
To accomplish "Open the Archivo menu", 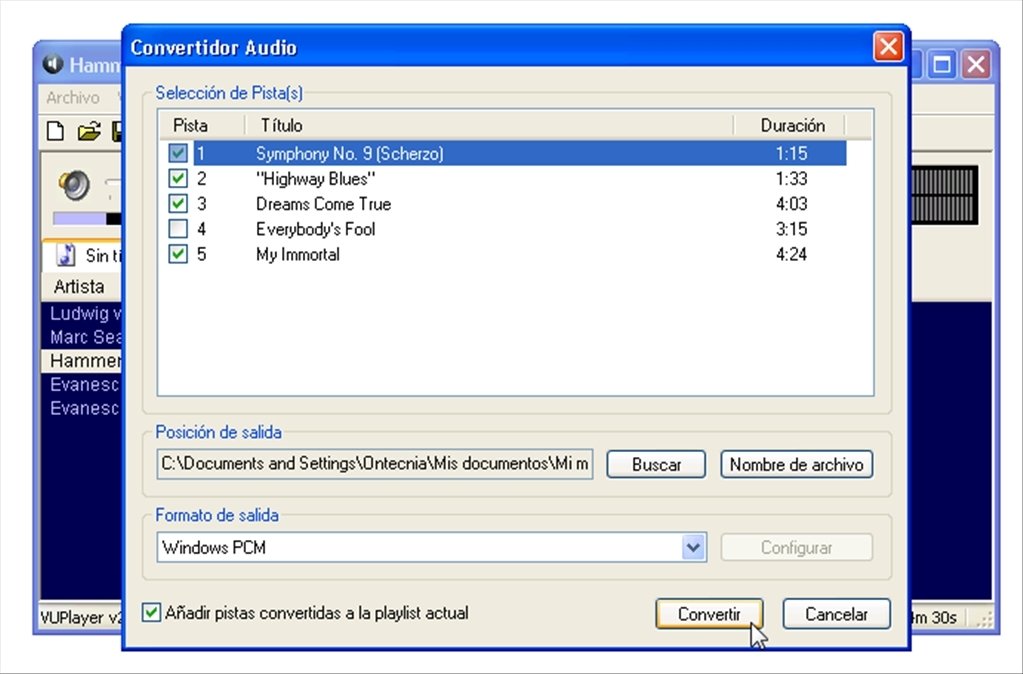I will (73, 98).
